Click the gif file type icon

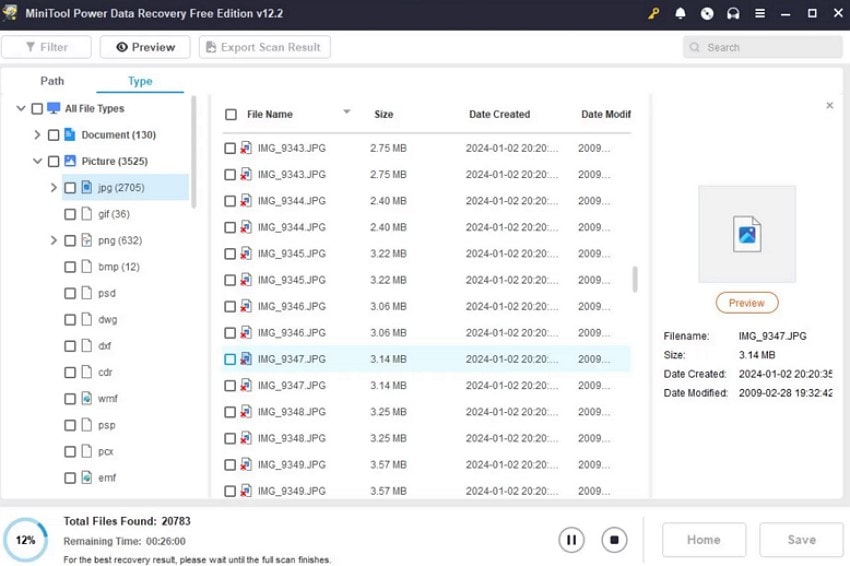coord(86,214)
